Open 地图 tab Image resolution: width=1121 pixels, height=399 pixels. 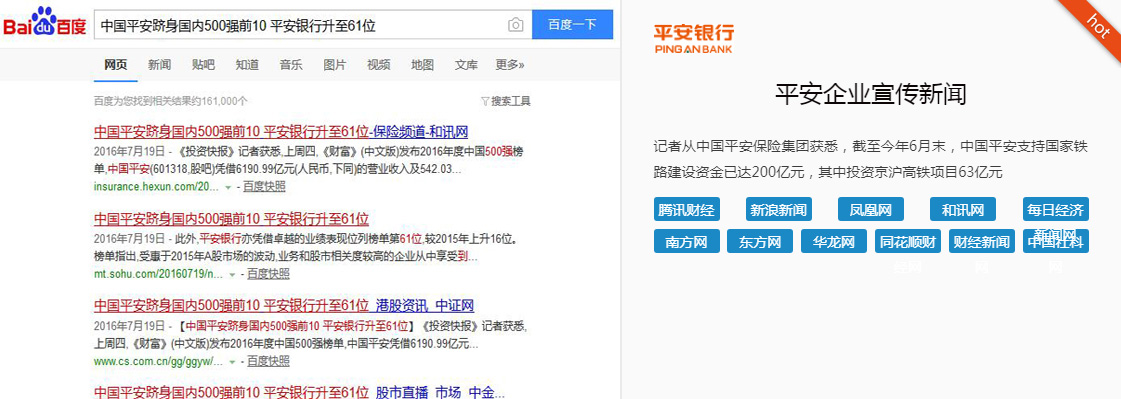click(x=423, y=64)
